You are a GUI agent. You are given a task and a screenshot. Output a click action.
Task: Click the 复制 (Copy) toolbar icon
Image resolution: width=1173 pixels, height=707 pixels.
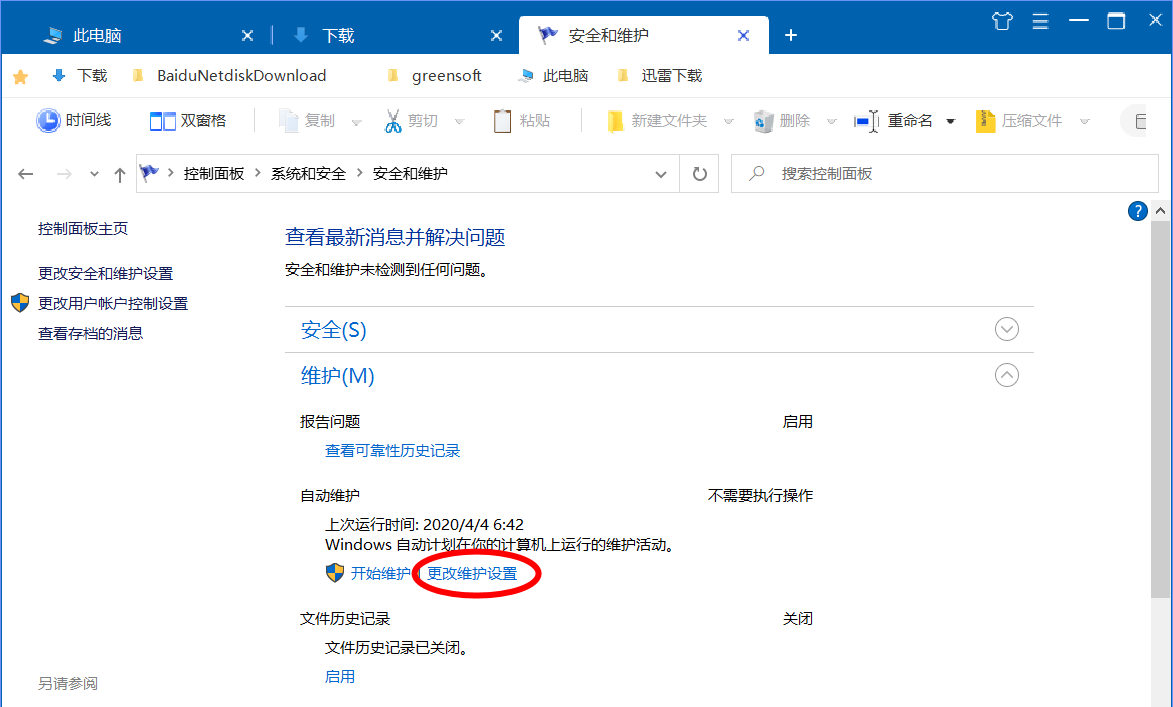pos(287,120)
